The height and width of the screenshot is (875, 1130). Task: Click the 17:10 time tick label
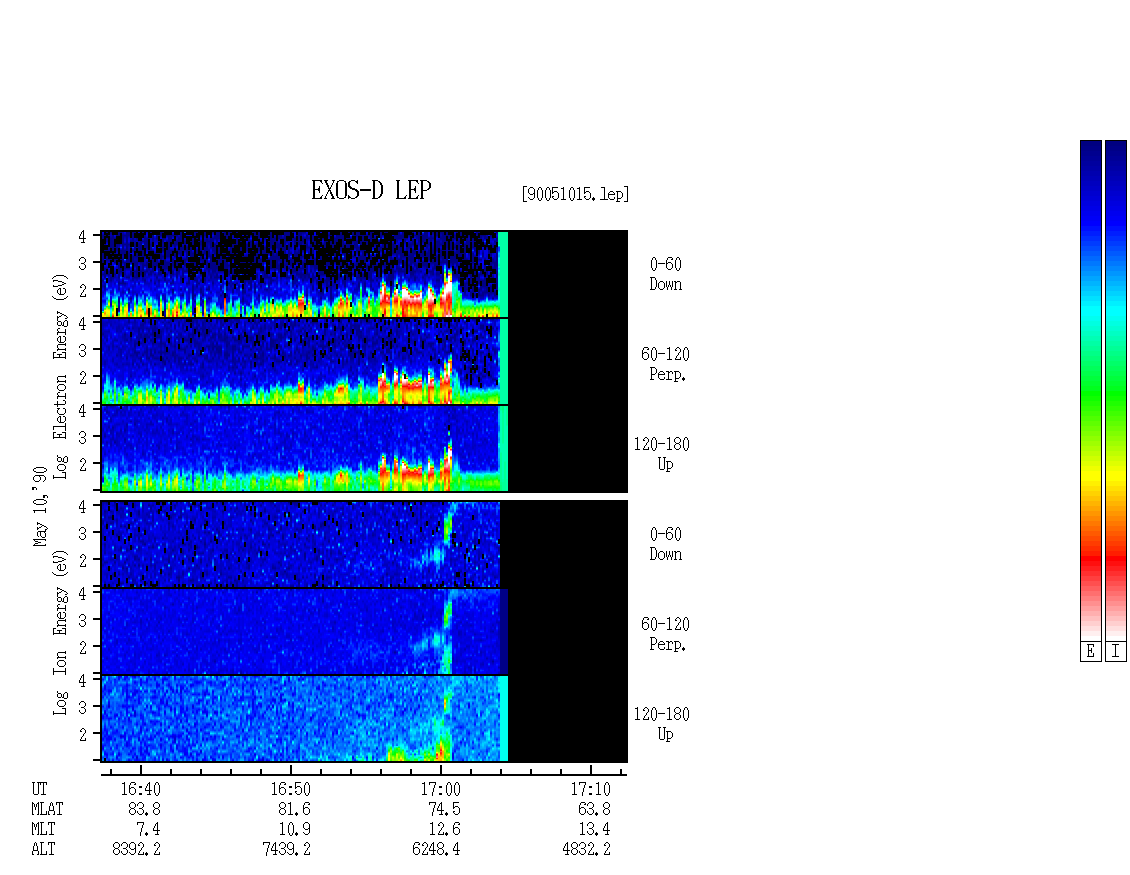(x=590, y=789)
